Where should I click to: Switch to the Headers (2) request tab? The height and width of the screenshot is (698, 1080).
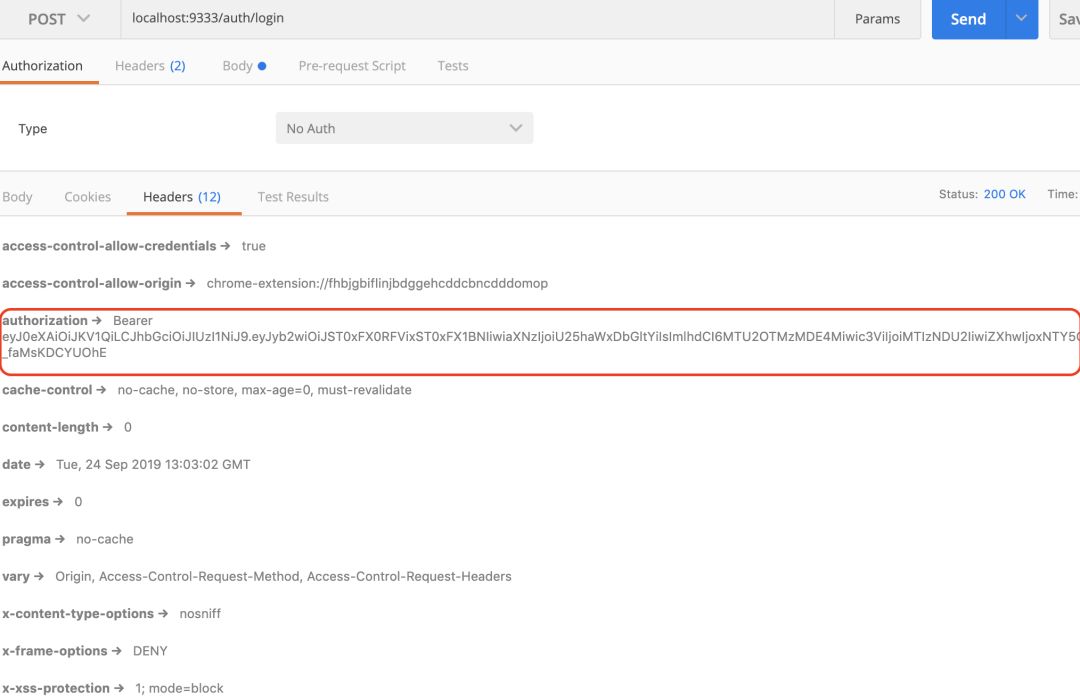tap(150, 65)
